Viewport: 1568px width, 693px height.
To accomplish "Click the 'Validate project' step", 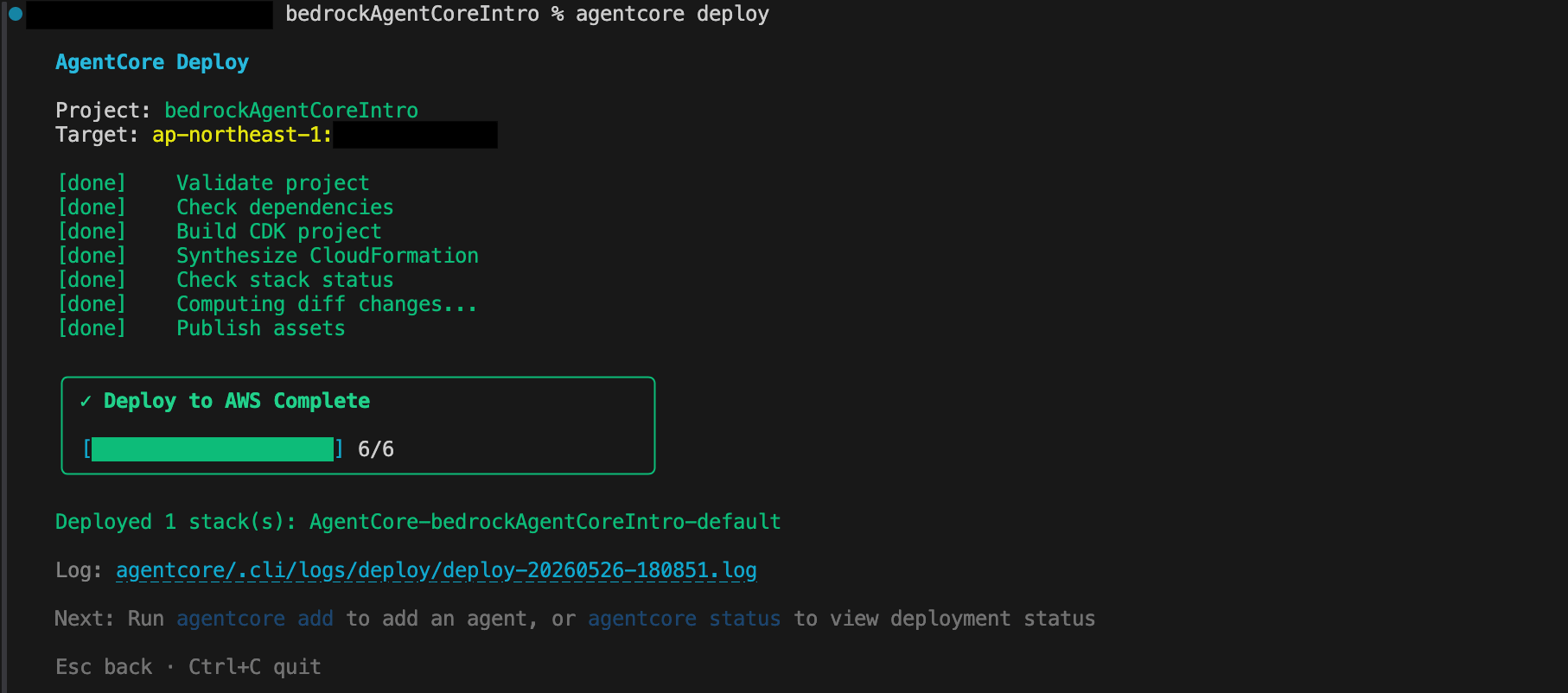I will click(273, 183).
